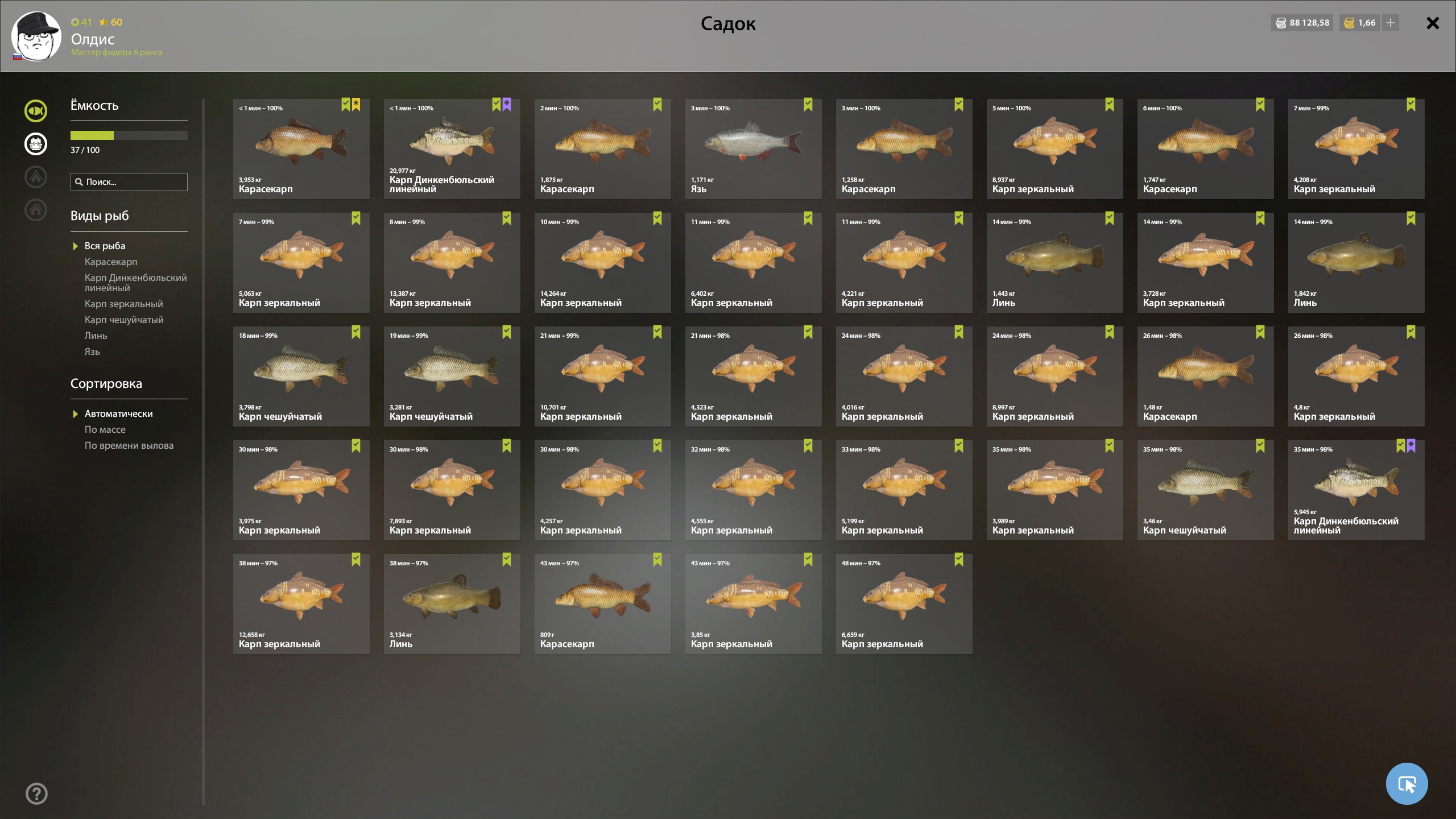Open the house icon in the sidebar
Viewport: 1456px width, 819px height.
tap(36, 210)
